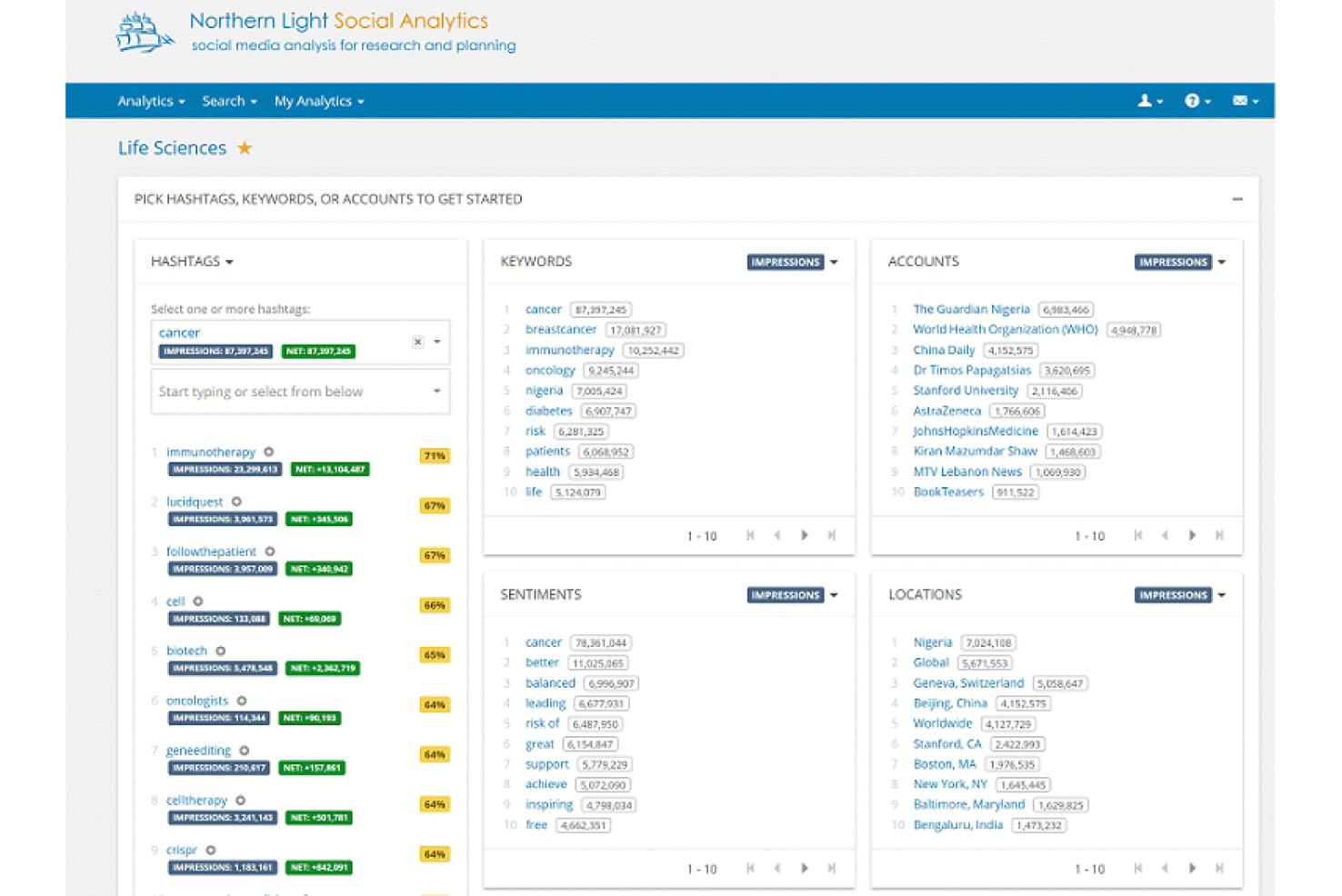Go to next page in Keywords panel

[805, 535]
